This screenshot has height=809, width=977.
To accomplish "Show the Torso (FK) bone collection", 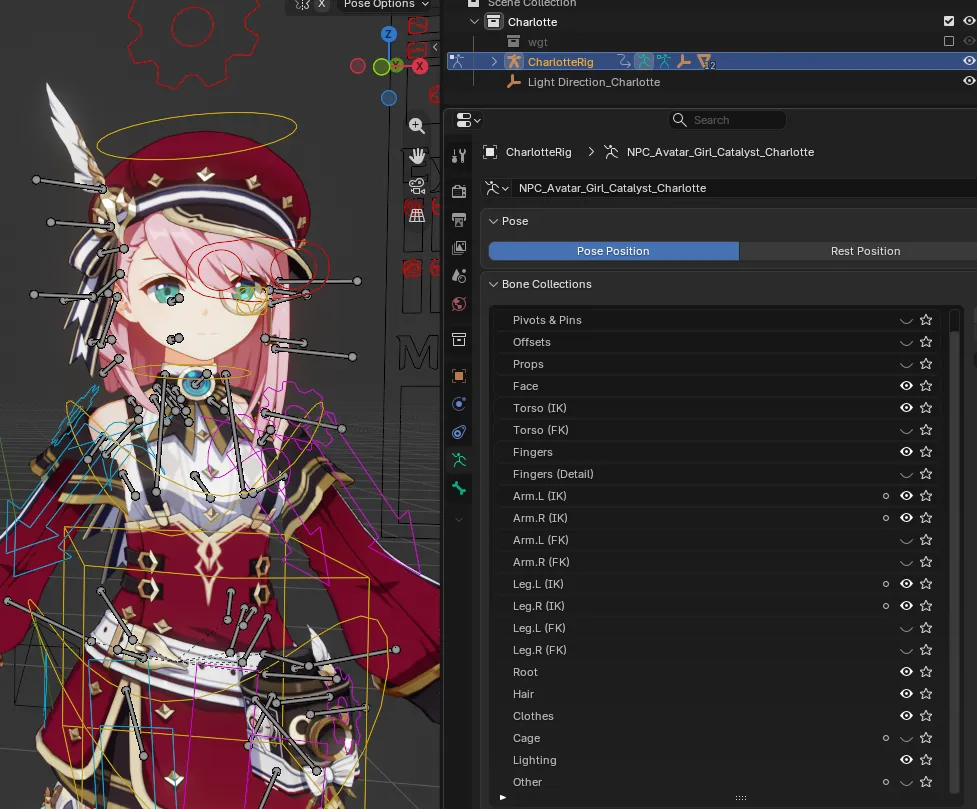I will 906,430.
